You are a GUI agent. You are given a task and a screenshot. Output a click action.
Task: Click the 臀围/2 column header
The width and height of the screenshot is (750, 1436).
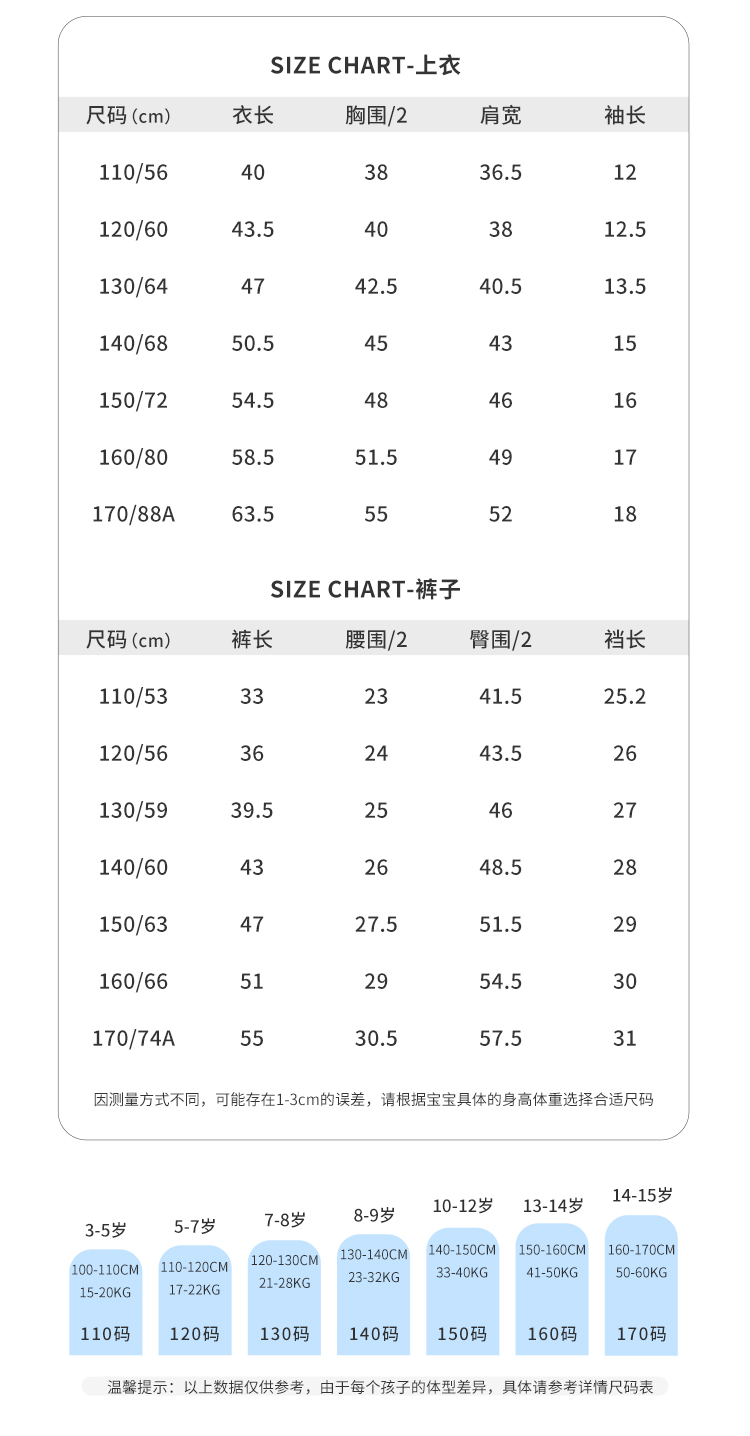click(x=500, y=639)
